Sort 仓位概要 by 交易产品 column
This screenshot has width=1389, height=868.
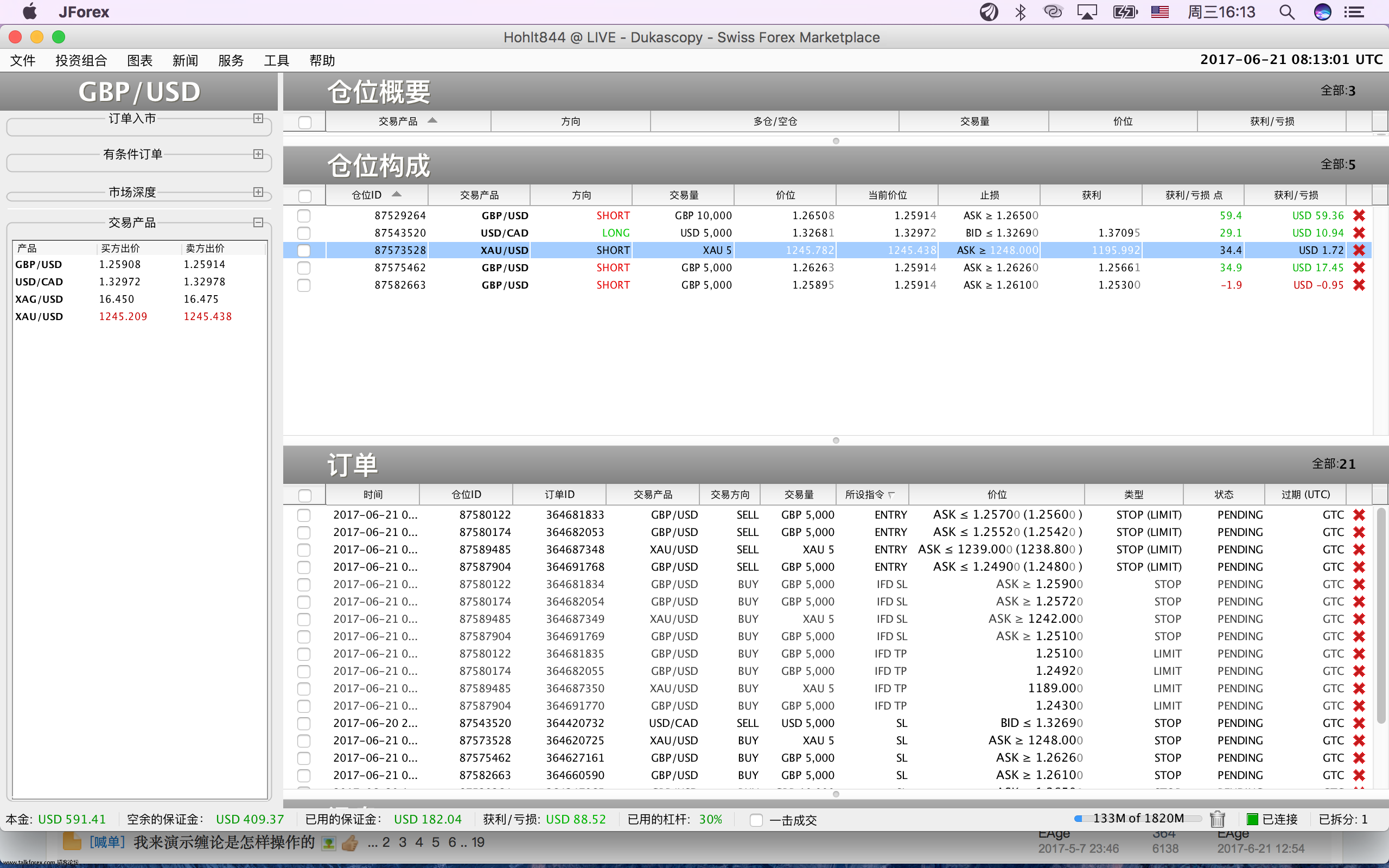point(408,121)
